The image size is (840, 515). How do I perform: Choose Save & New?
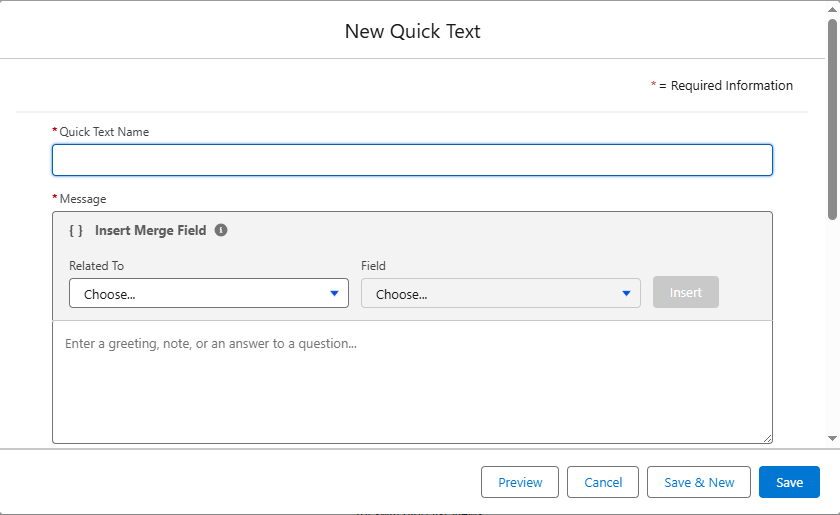click(x=699, y=482)
